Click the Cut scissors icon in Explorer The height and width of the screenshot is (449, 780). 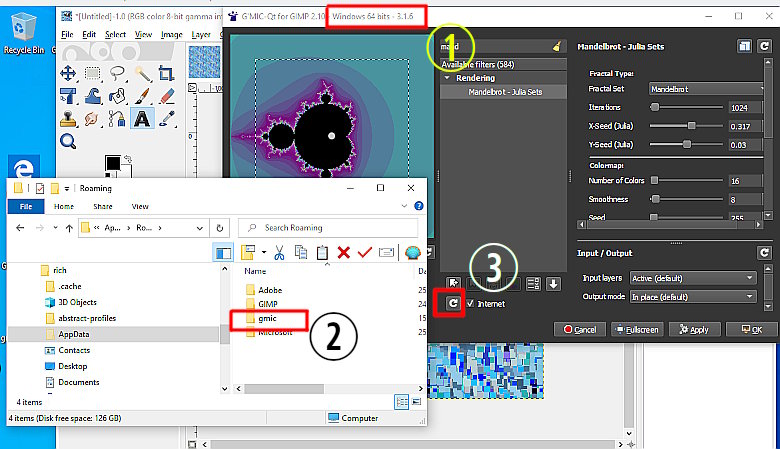280,253
